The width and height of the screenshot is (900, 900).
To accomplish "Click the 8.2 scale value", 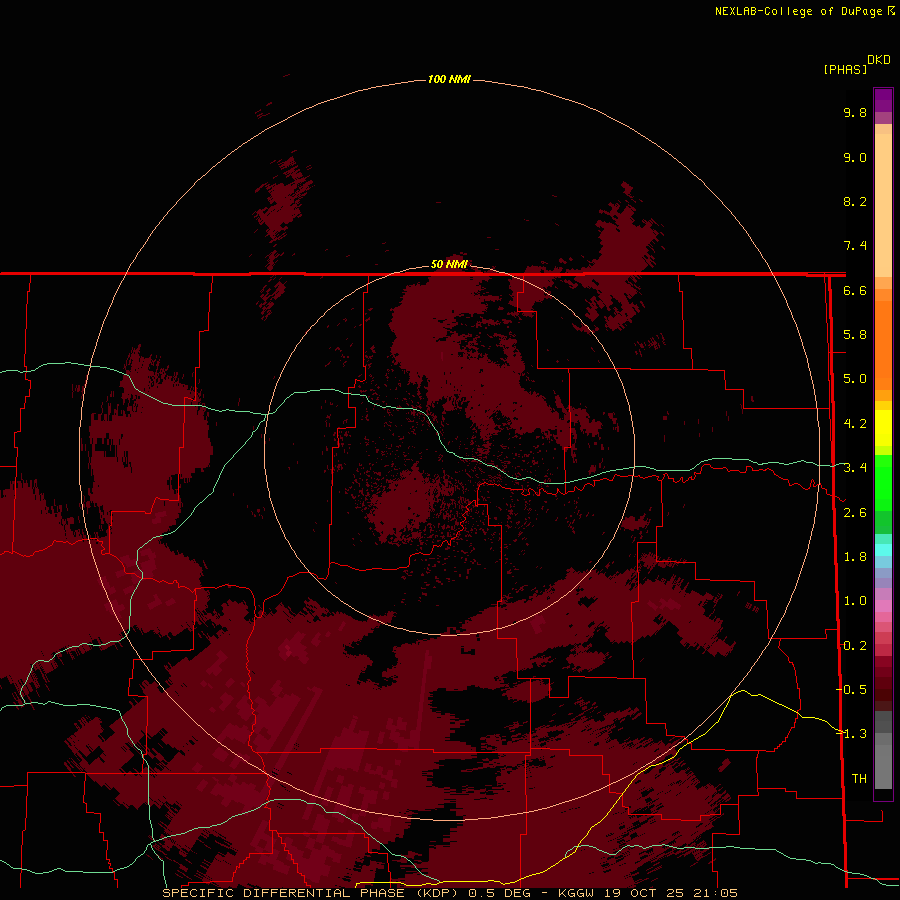I will click(855, 201).
